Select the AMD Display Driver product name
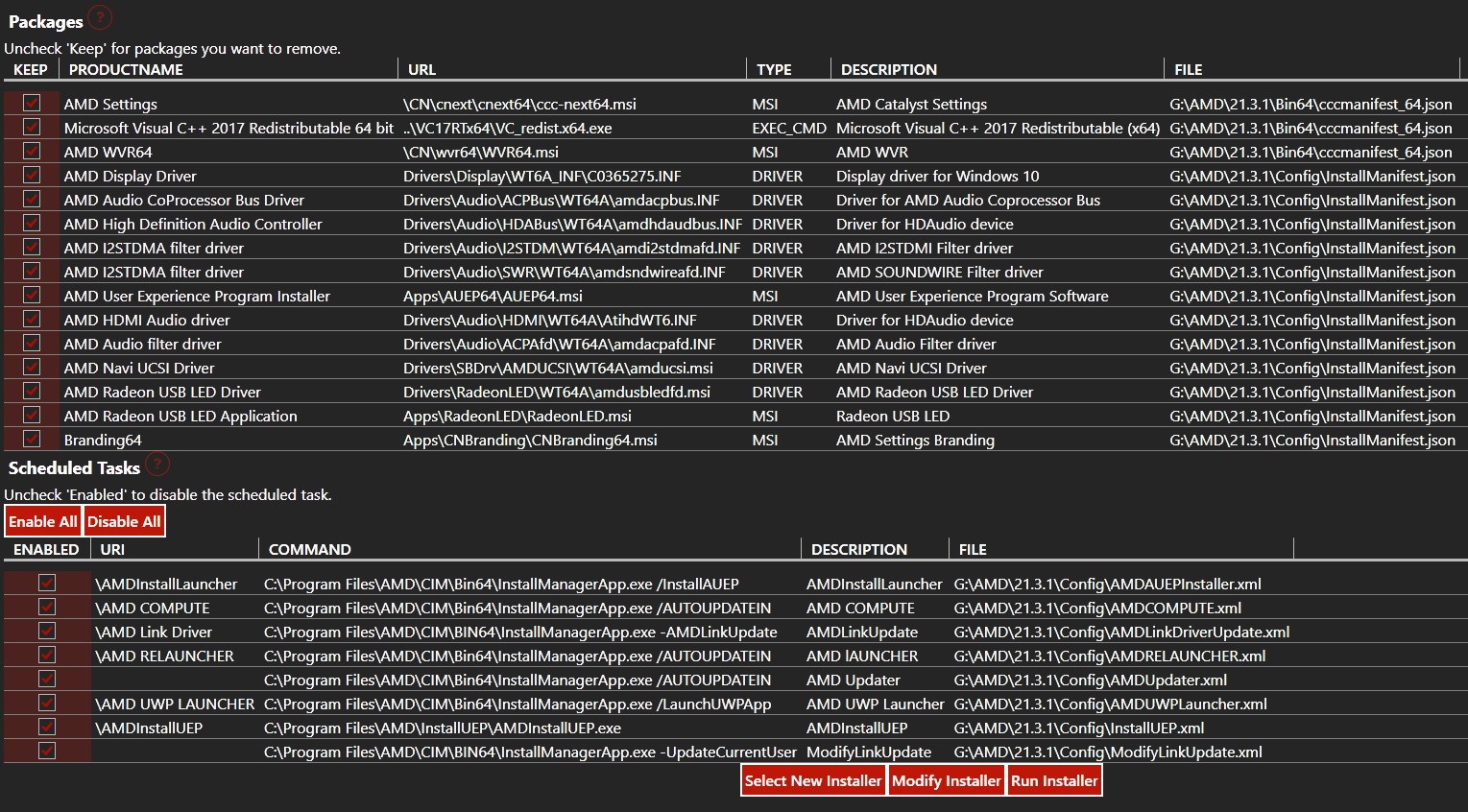The width and height of the screenshot is (1468, 812). point(131,176)
